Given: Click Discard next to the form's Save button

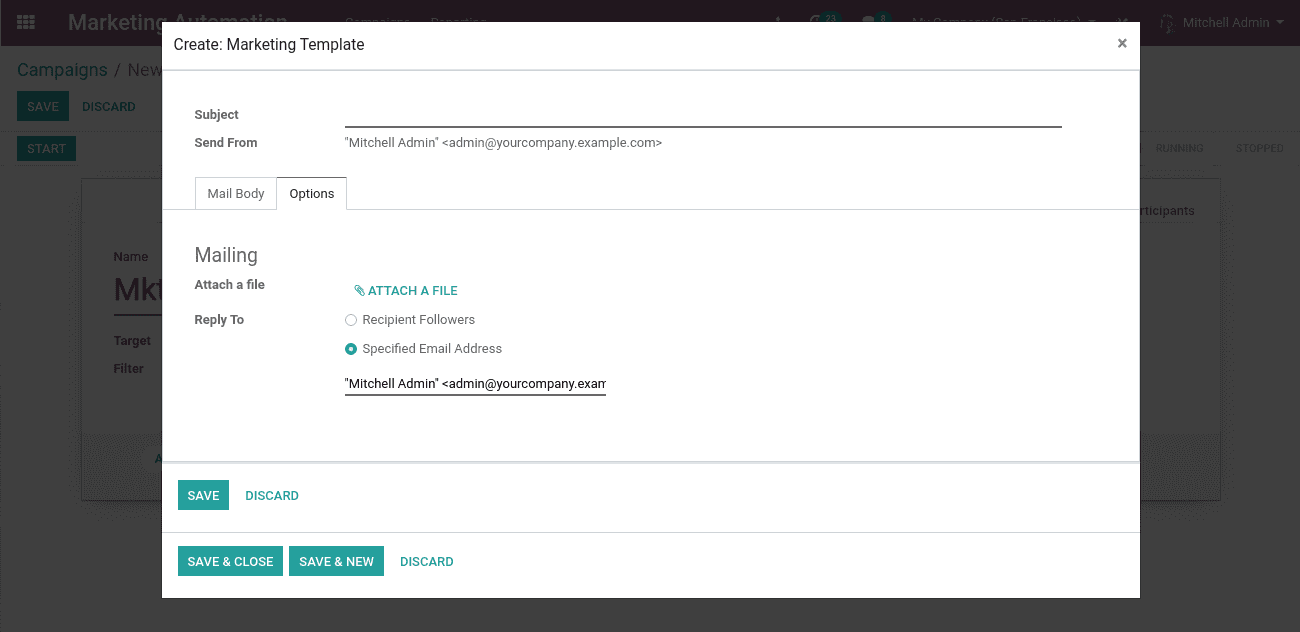Looking at the screenshot, I should click(272, 496).
